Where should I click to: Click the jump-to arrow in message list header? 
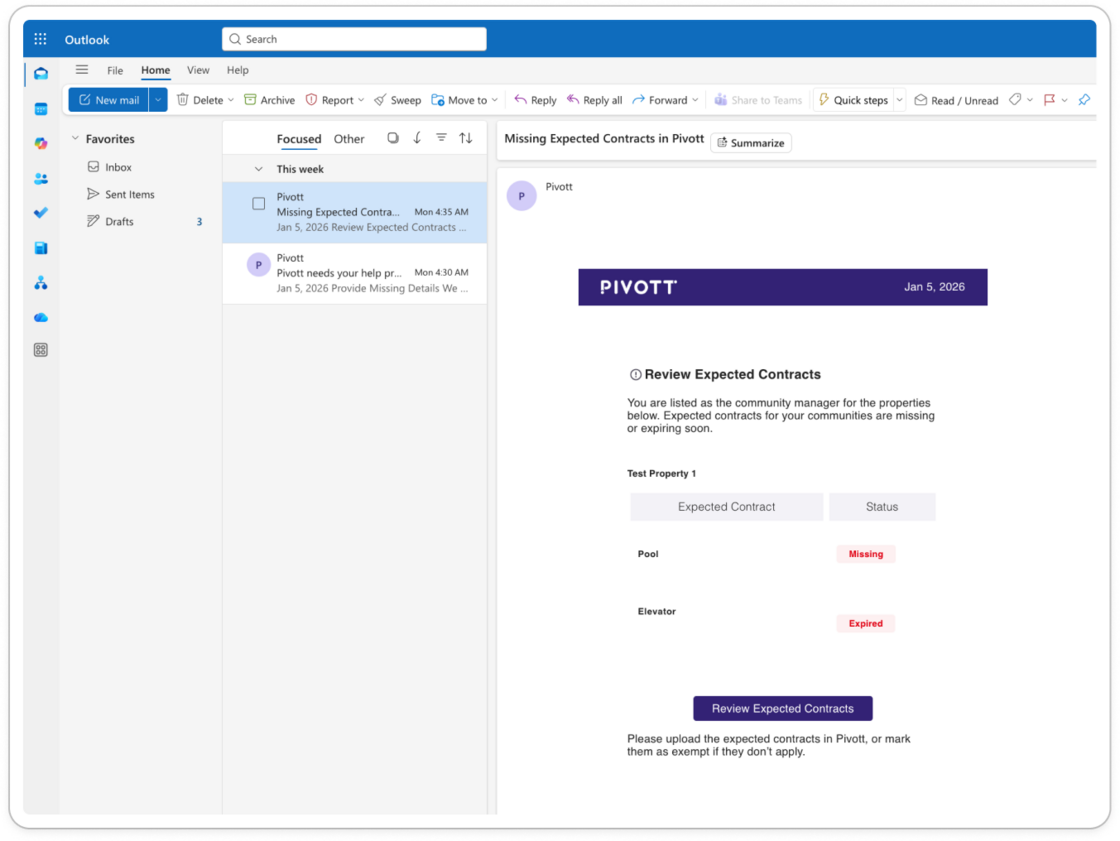click(417, 138)
